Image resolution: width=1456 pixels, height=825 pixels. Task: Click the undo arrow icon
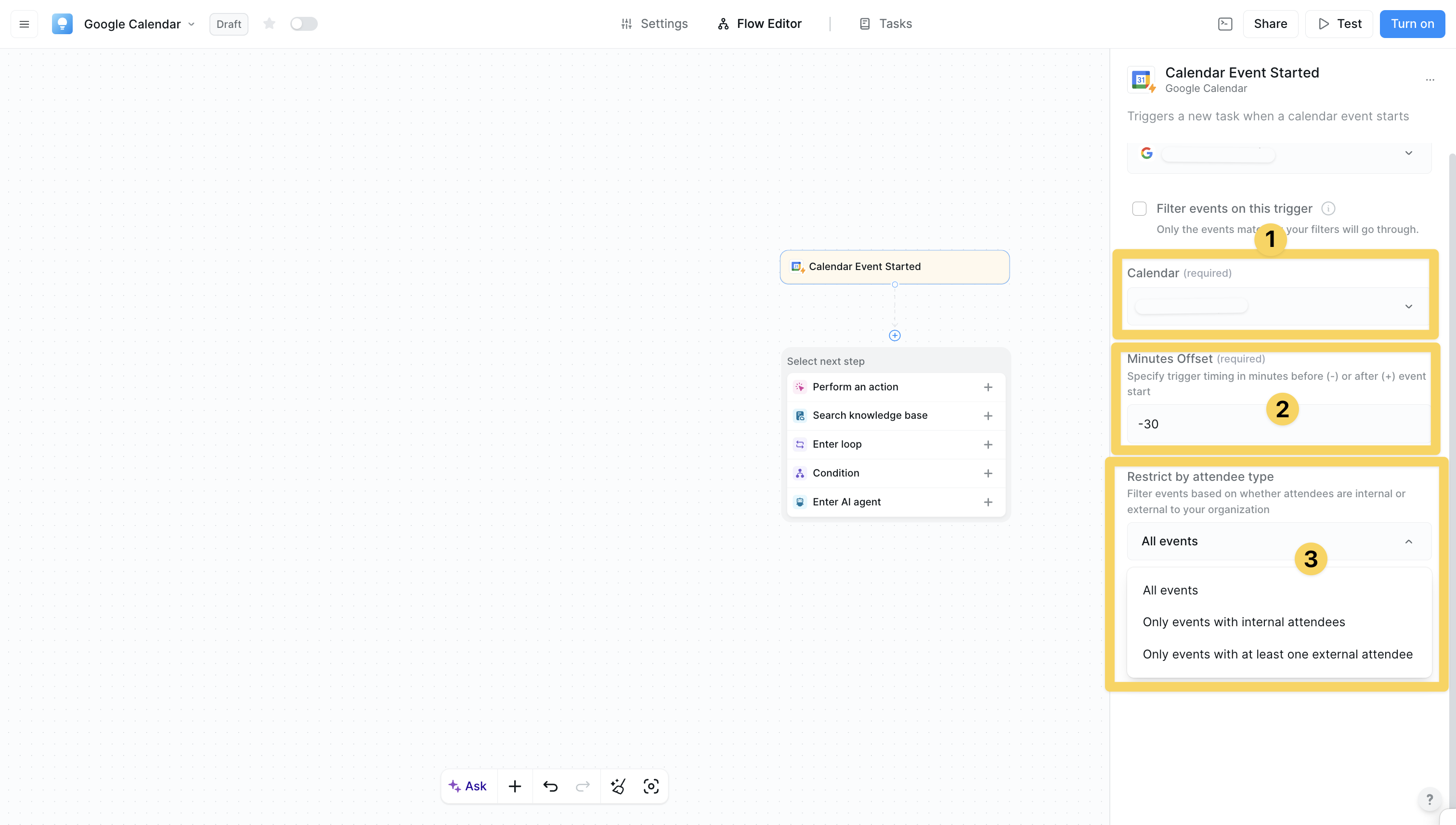pos(550,786)
